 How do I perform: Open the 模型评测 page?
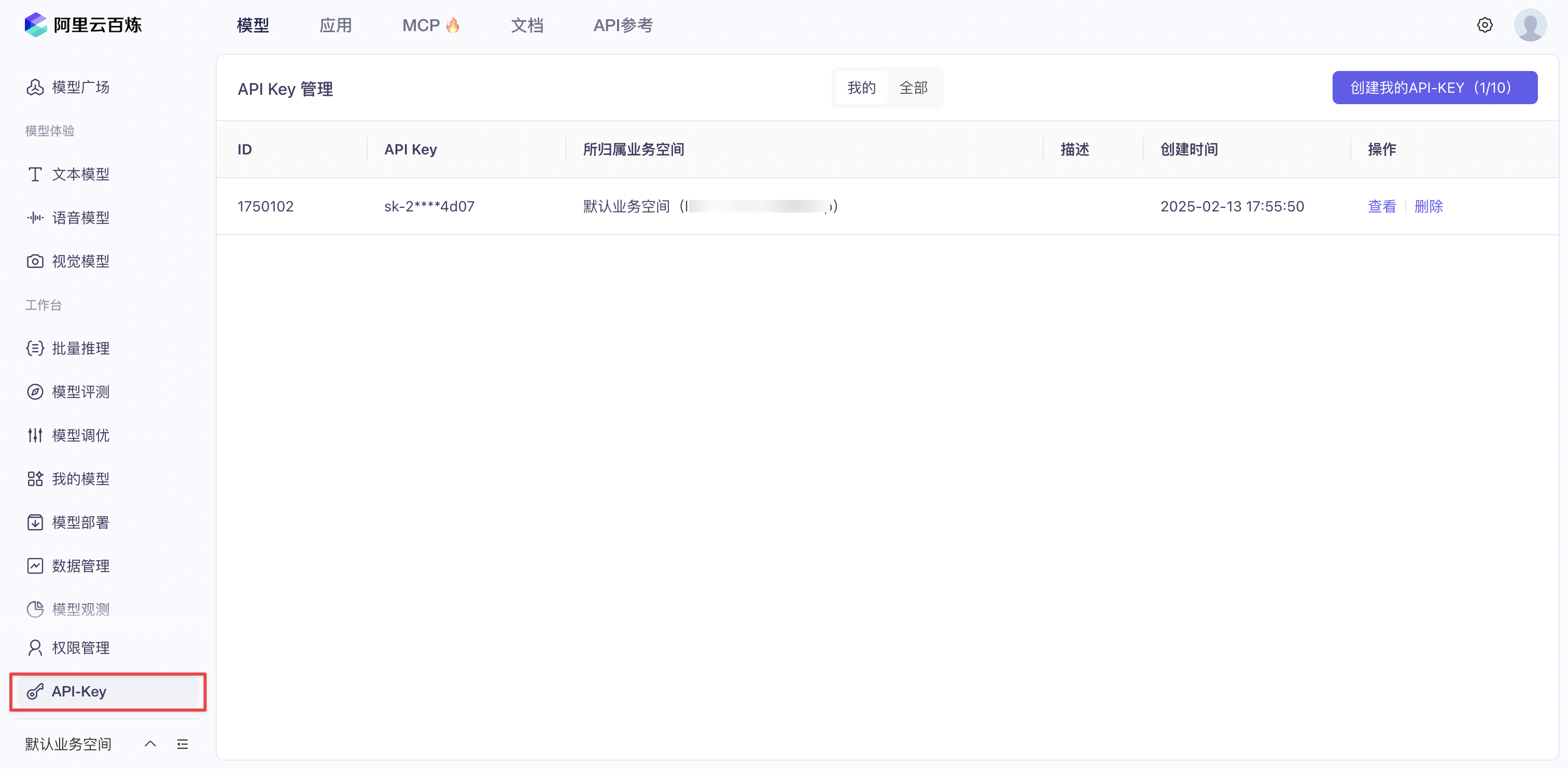80,391
